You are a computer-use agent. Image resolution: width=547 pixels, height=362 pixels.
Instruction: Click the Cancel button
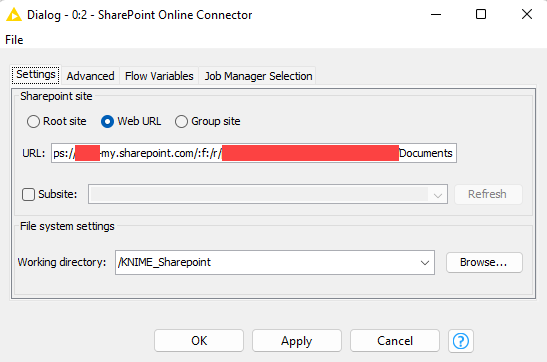coord(395,341)
